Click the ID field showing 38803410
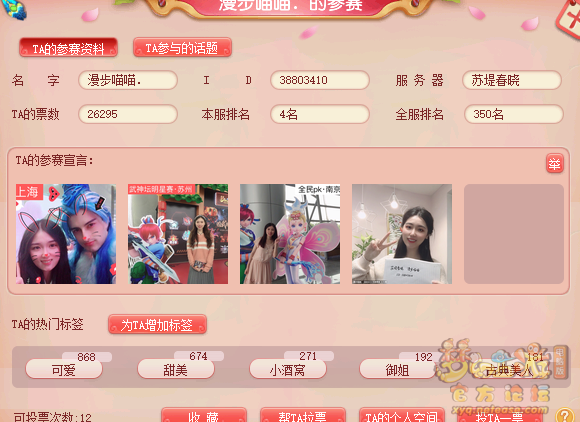580x422 pixels. [x=320, y=80]
